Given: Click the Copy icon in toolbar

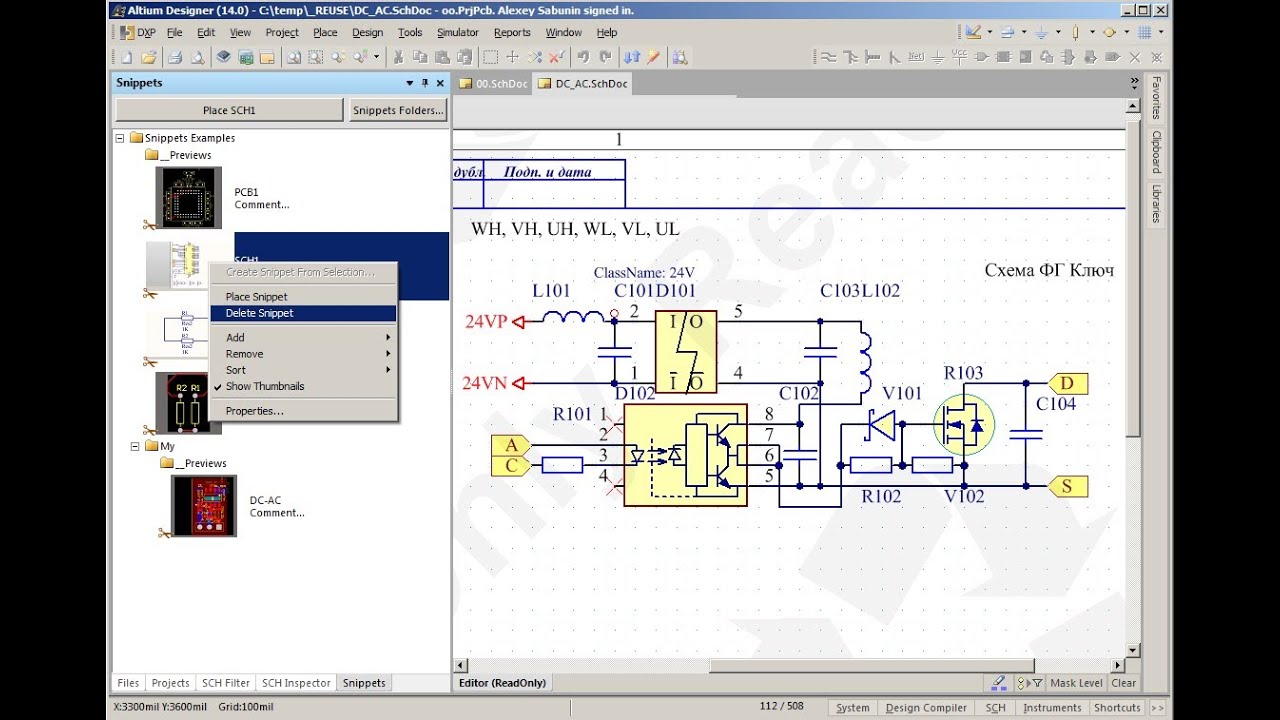Looking at the screenshot, I should pyautogui.click(x=420, y=57).
